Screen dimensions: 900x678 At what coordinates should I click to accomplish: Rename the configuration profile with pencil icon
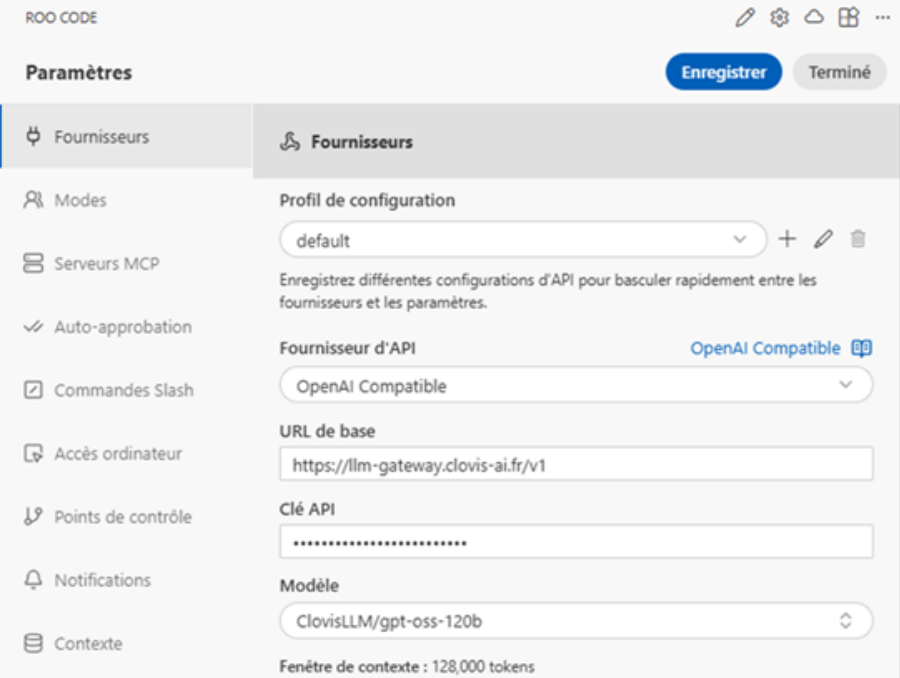pos(823,239)
